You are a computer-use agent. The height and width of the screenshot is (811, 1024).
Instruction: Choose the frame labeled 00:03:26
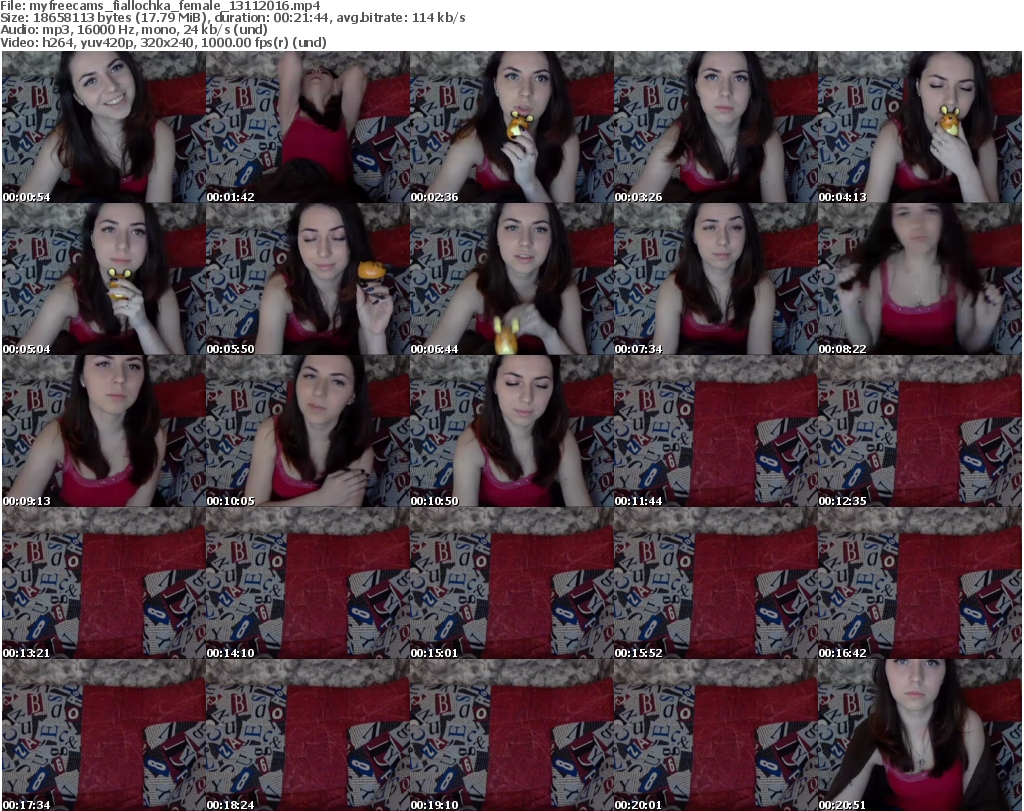[x=715, y=127]
